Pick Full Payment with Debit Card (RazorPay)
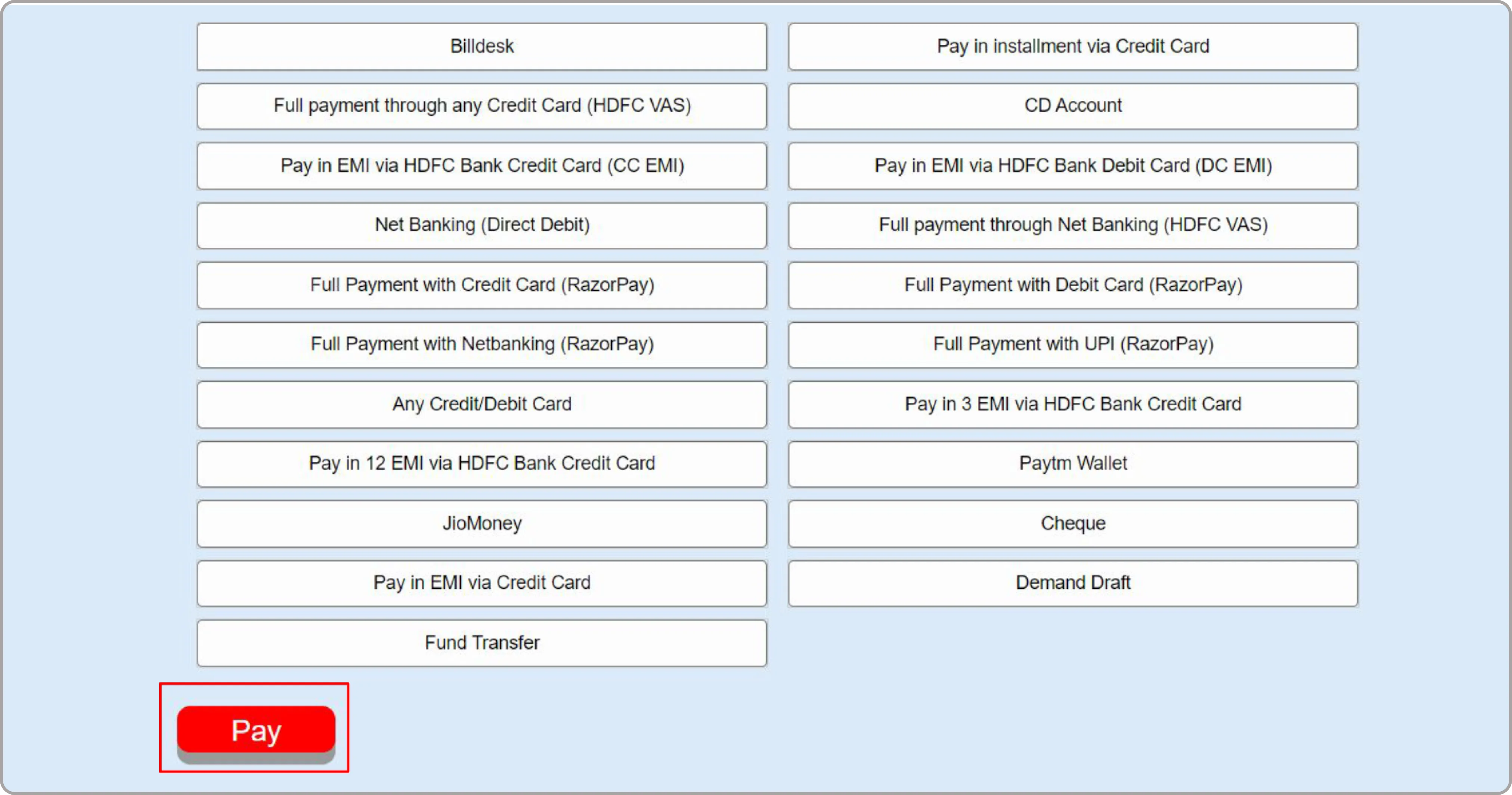 click(x=1073, y=285)
